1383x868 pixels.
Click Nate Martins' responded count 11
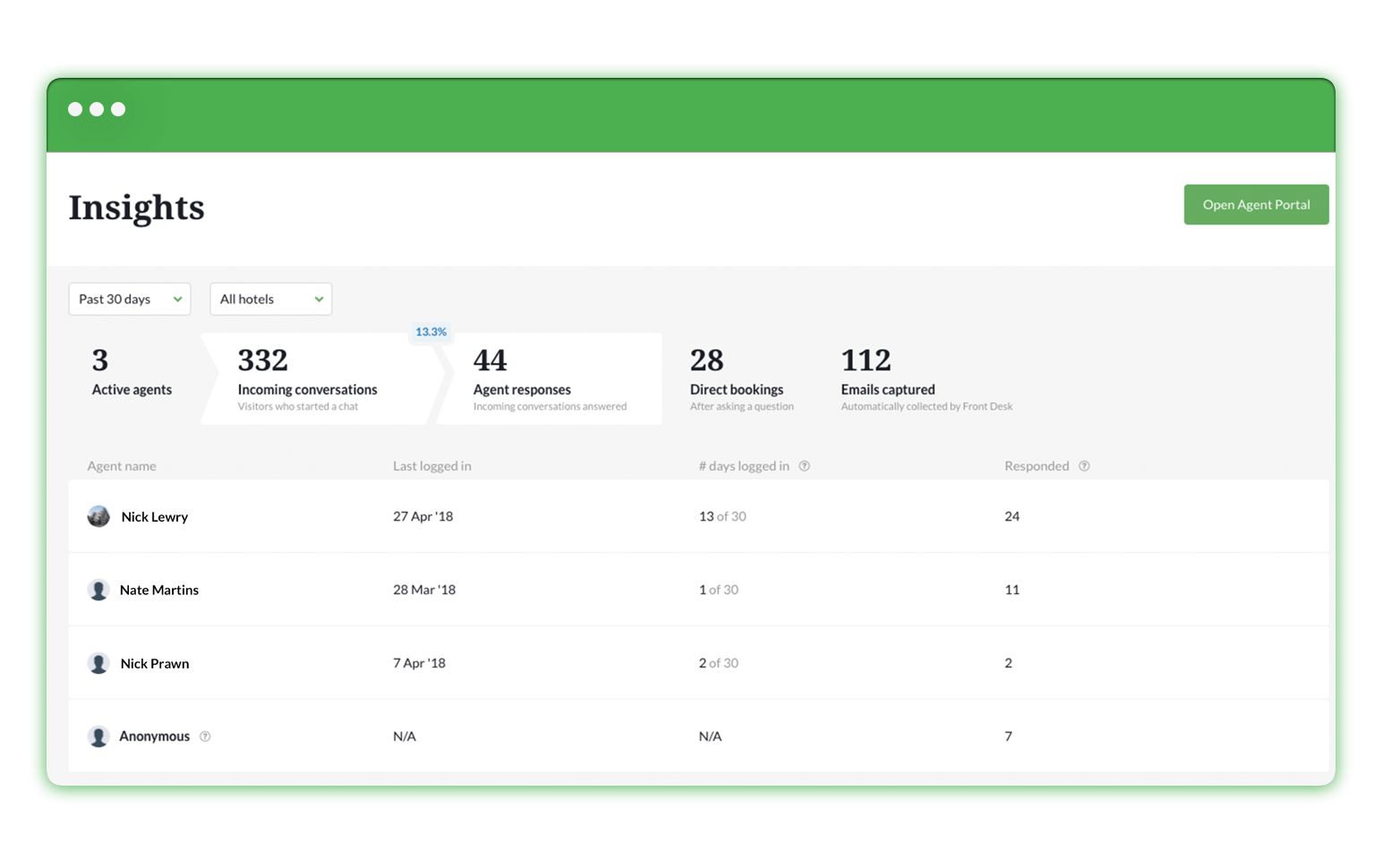[1012, 590]
